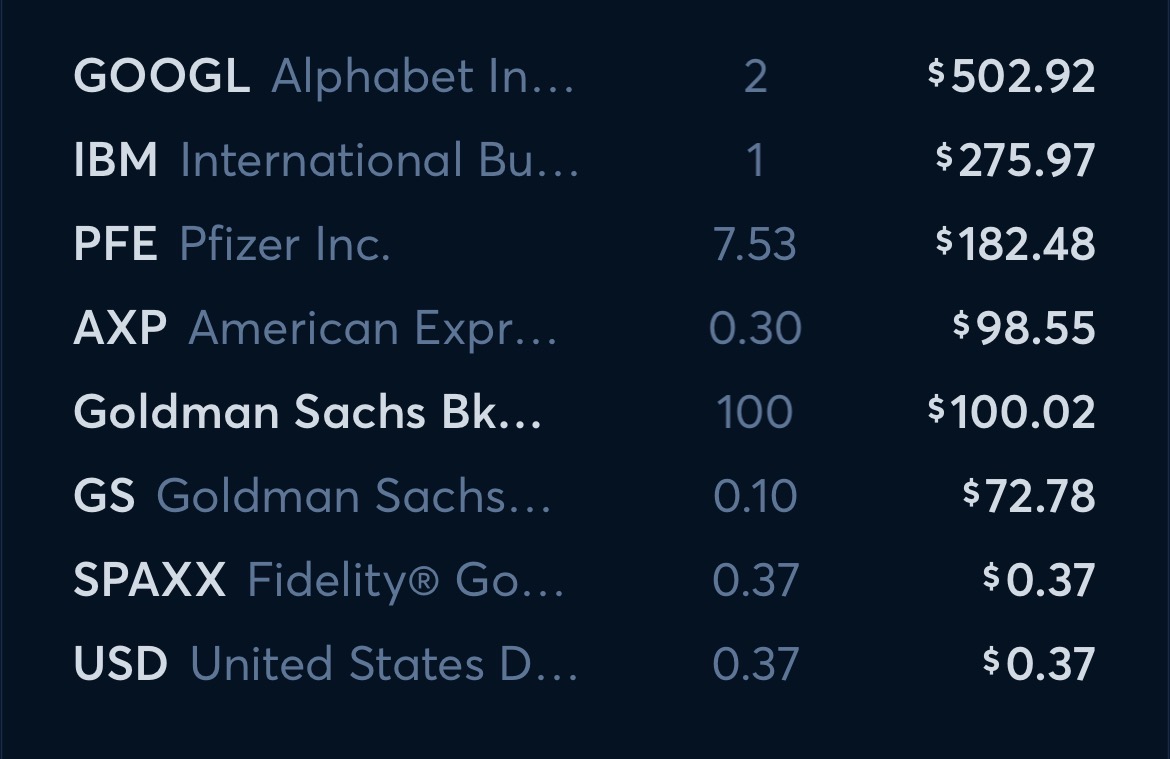This screenshot has width=1170, height=759.
Task: Open the SPAXX ticker symbol
Action: [149, 580]
